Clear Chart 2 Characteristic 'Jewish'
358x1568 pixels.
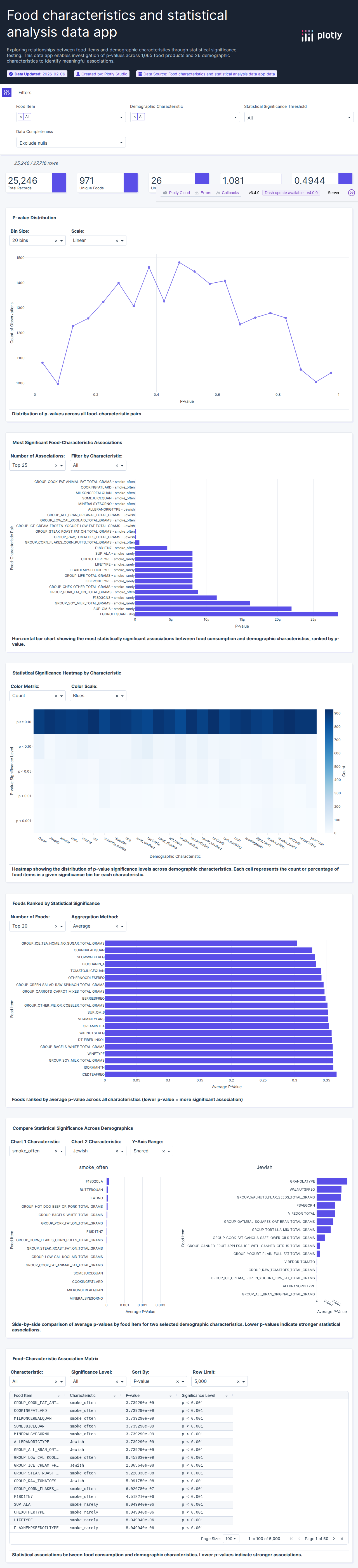pyautogui.click(x=116, y=1152)
